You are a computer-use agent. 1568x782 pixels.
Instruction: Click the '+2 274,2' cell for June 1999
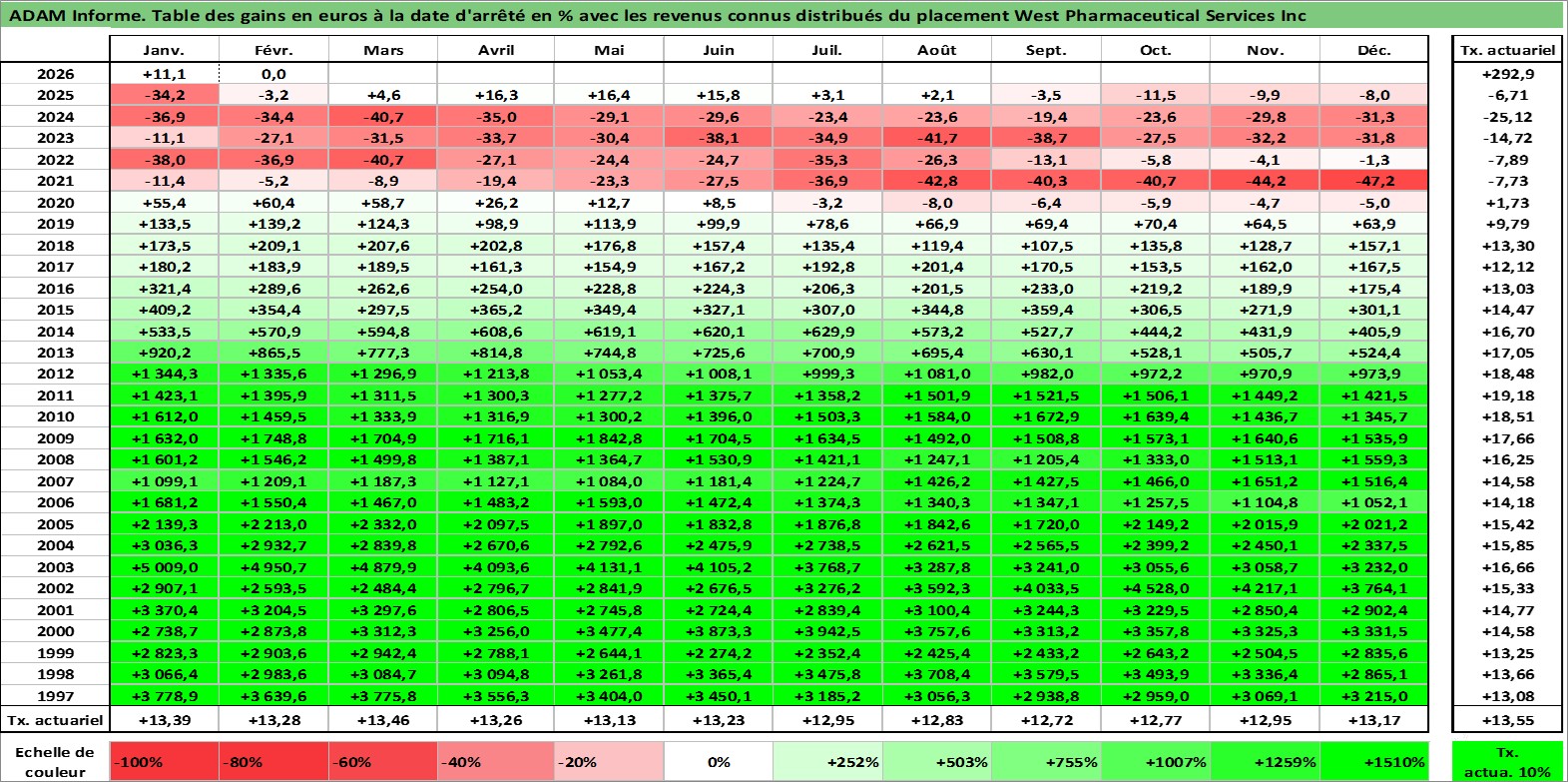(718, 653)
